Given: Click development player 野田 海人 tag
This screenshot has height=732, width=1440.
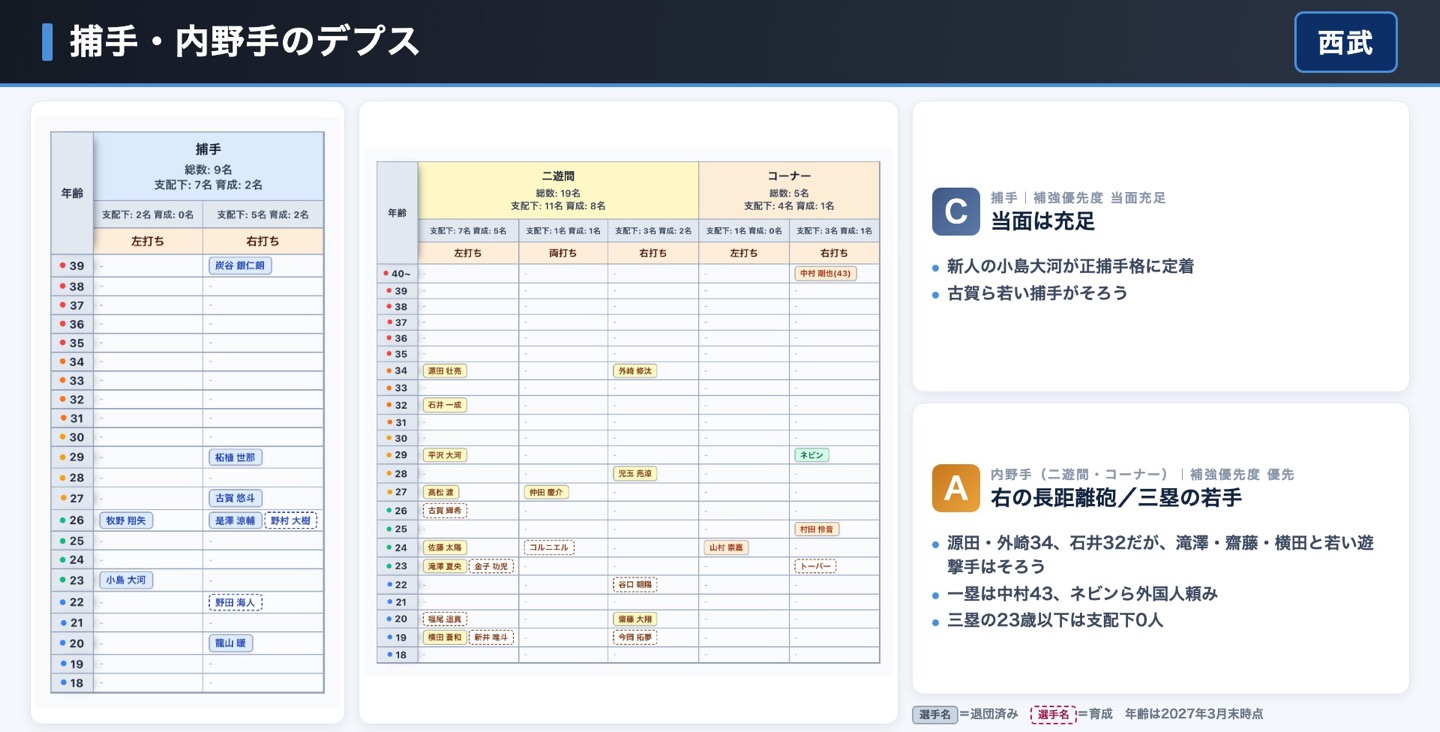Looking at the screenshot, I should [x=235, y=602].
